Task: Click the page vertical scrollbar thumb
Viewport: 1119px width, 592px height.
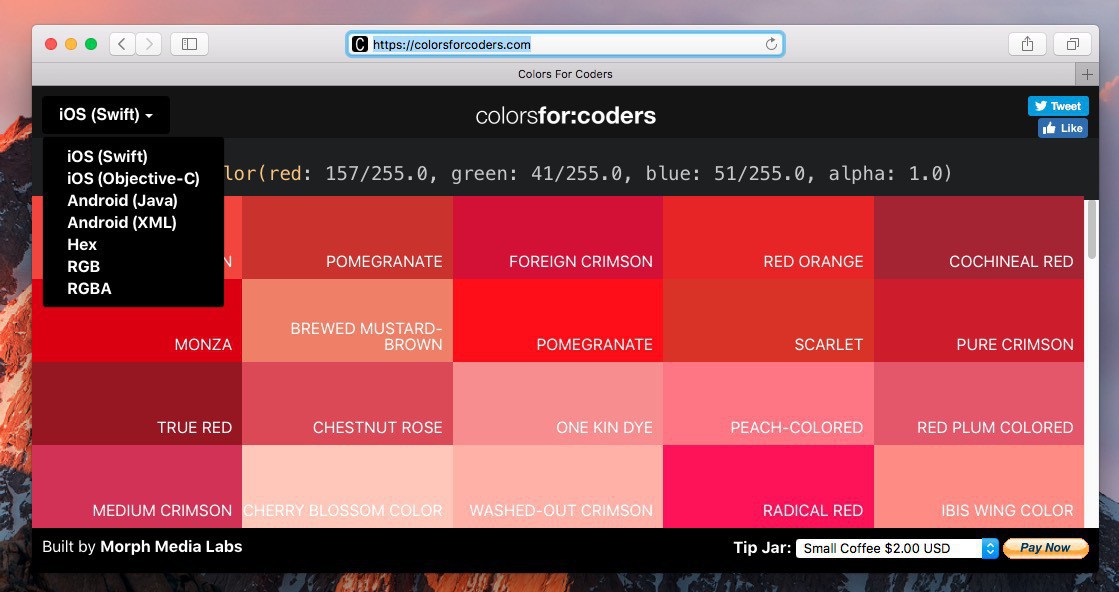Action: (x=1091, y=230)
